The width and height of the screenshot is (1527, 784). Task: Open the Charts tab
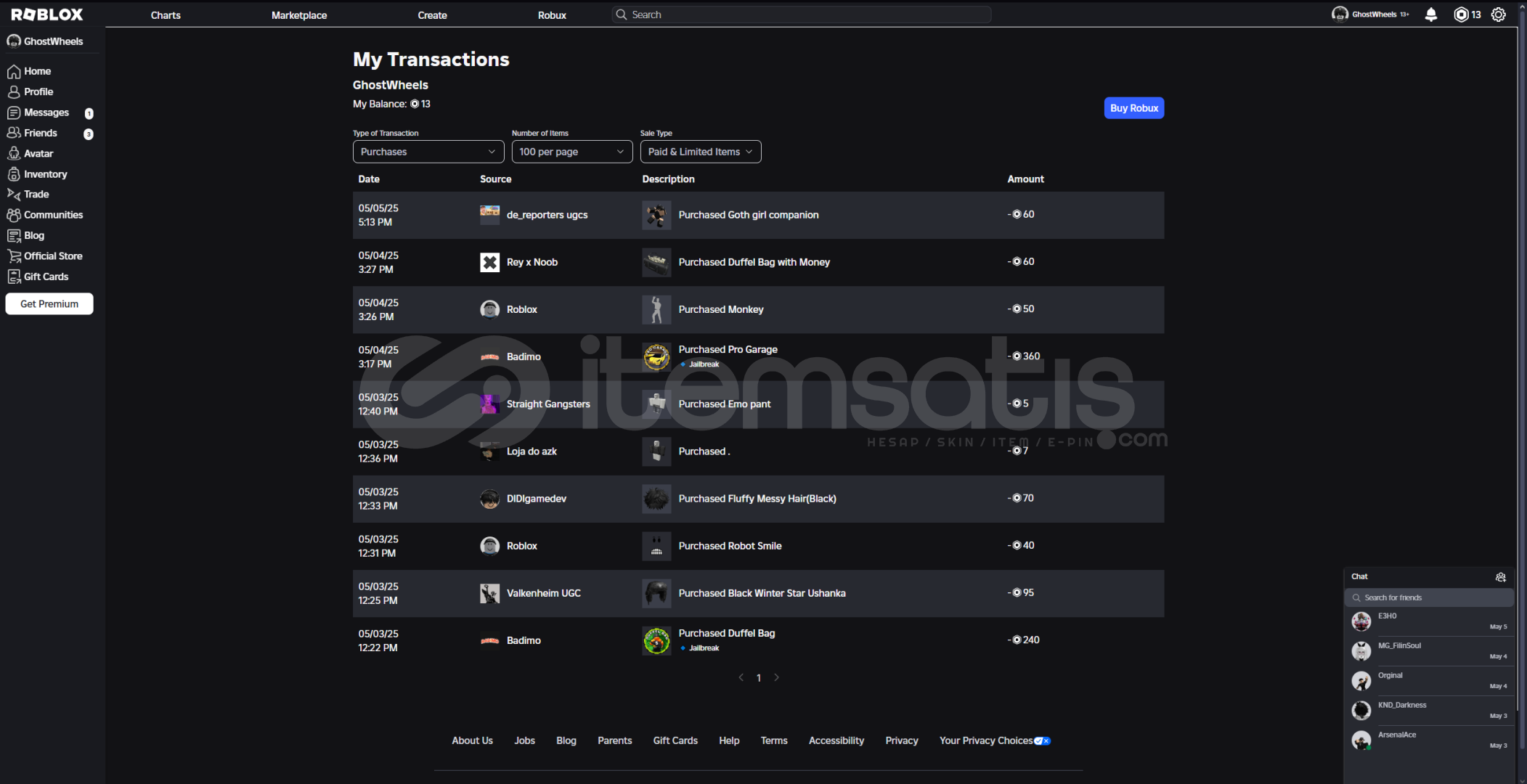pyautogui.click(x=166, y=15)
